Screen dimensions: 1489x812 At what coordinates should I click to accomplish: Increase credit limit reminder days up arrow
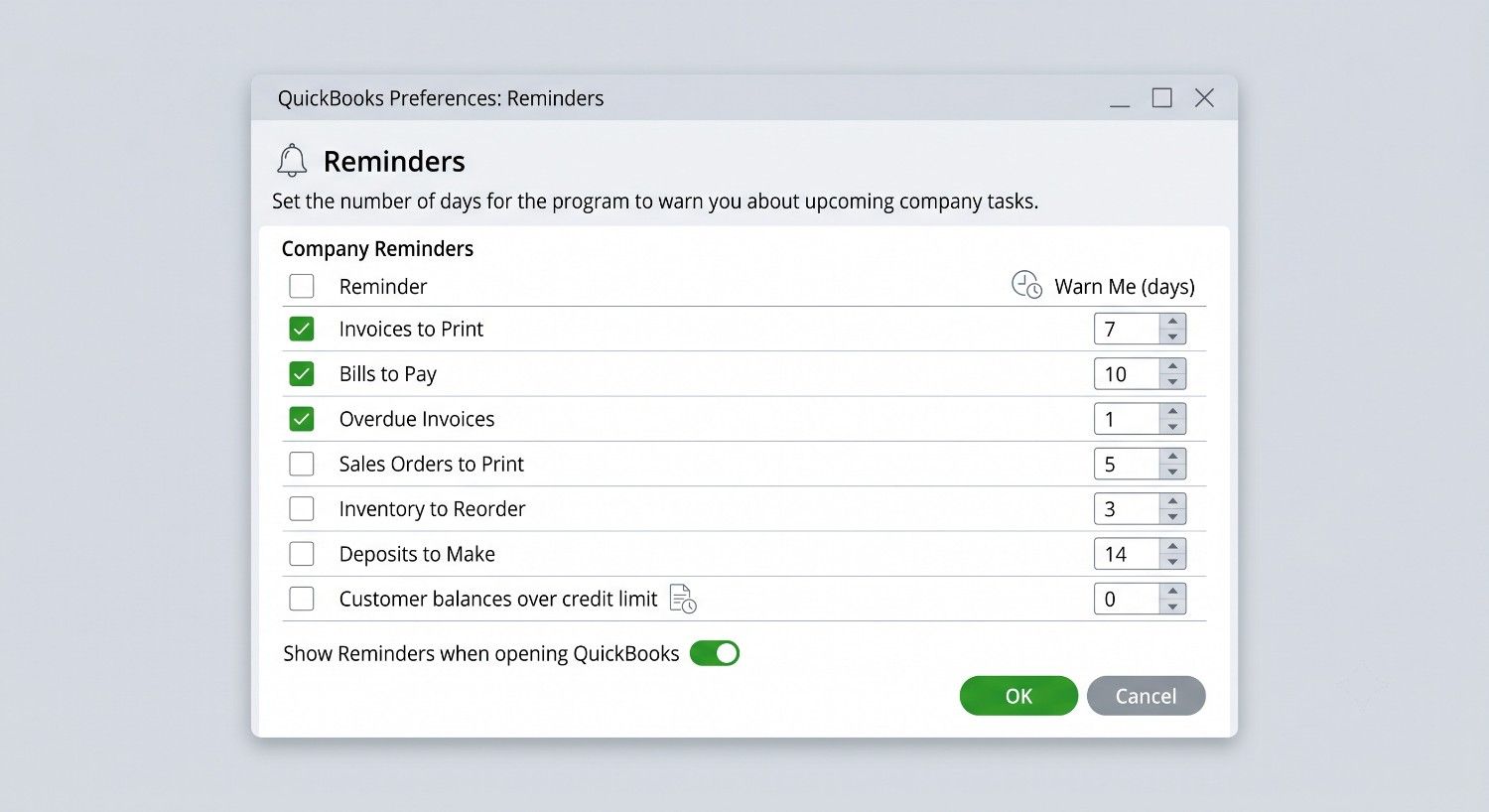click(x=1172, y=592)
